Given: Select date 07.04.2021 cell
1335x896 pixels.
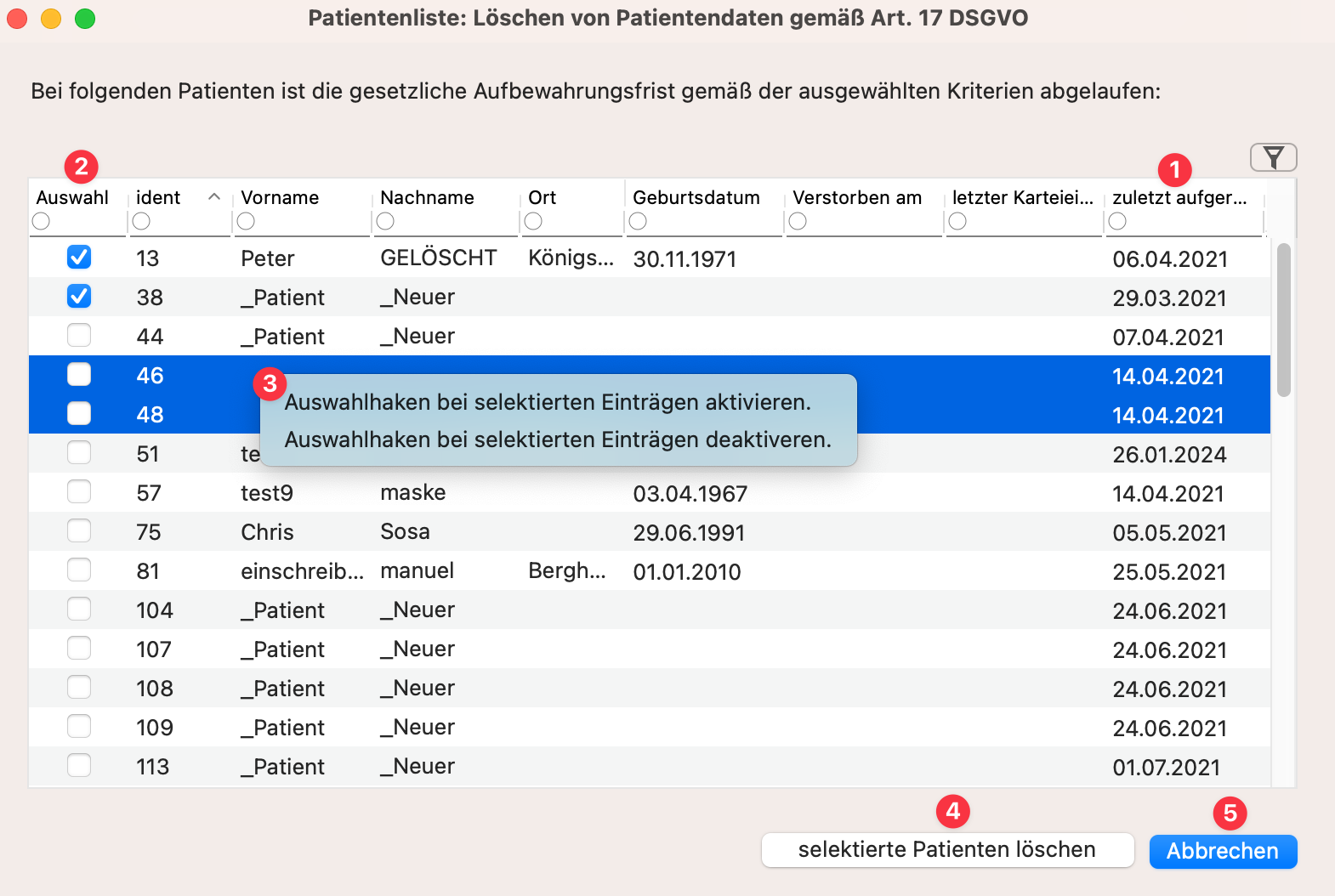Looking at the screenshot, I should pos(1168,337).
